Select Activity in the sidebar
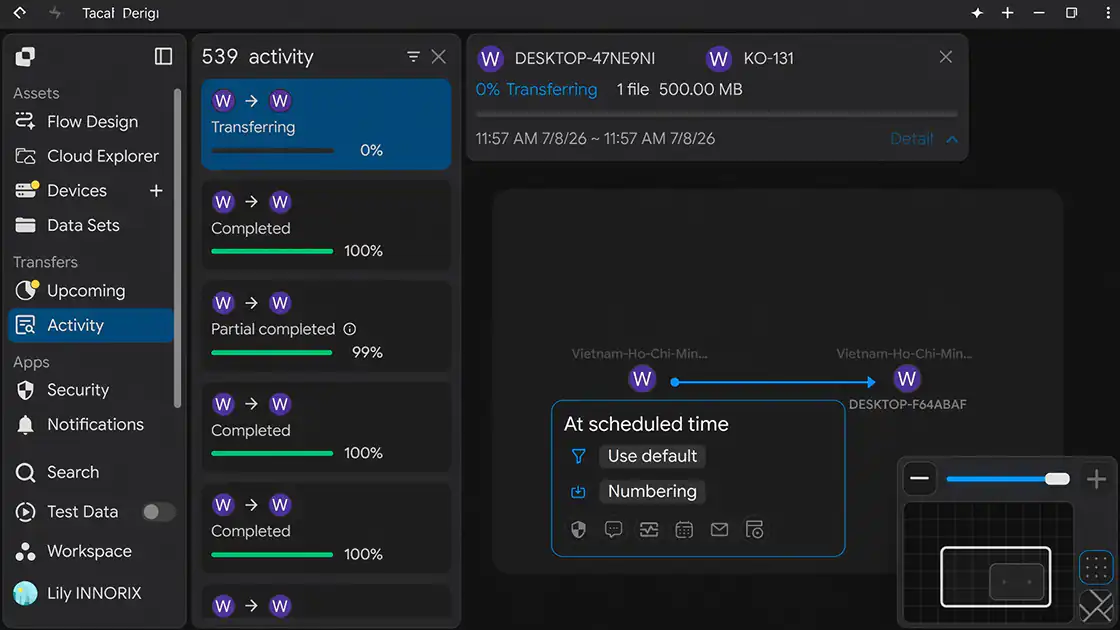The width and height of the screenshot is (1120, 630). tap(91, 325)
